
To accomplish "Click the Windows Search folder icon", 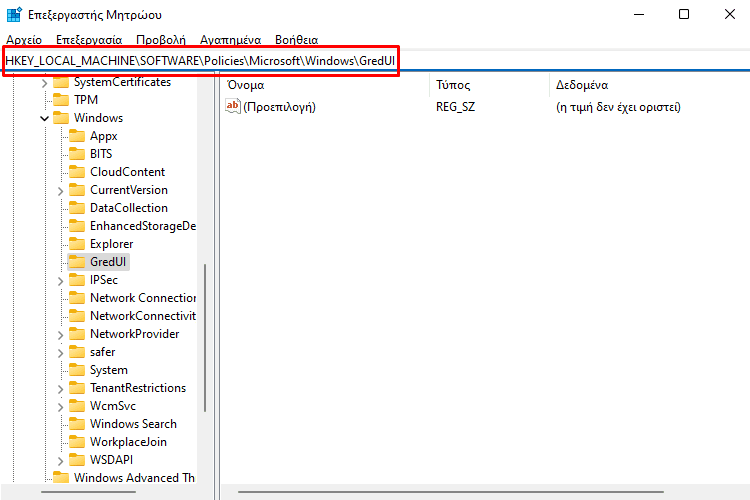I will tap(77, 424).
